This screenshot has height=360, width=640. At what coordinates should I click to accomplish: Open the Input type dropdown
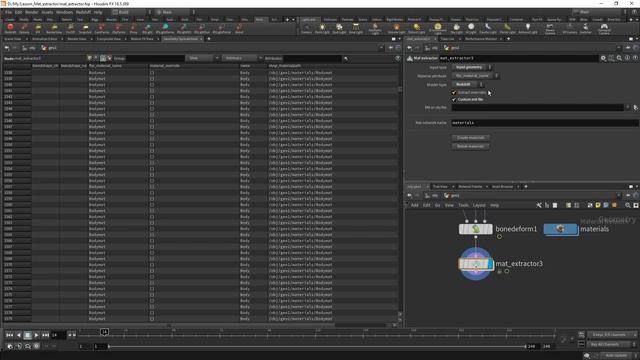point(471,67)
